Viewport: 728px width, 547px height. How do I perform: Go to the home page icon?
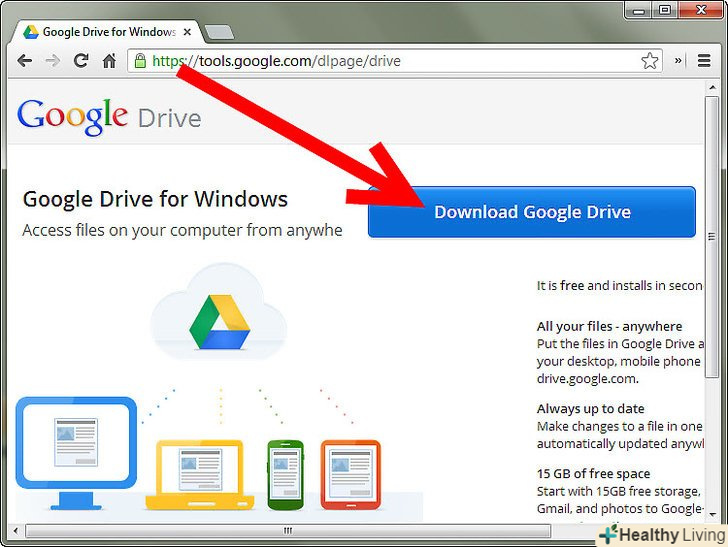[109, 60]
